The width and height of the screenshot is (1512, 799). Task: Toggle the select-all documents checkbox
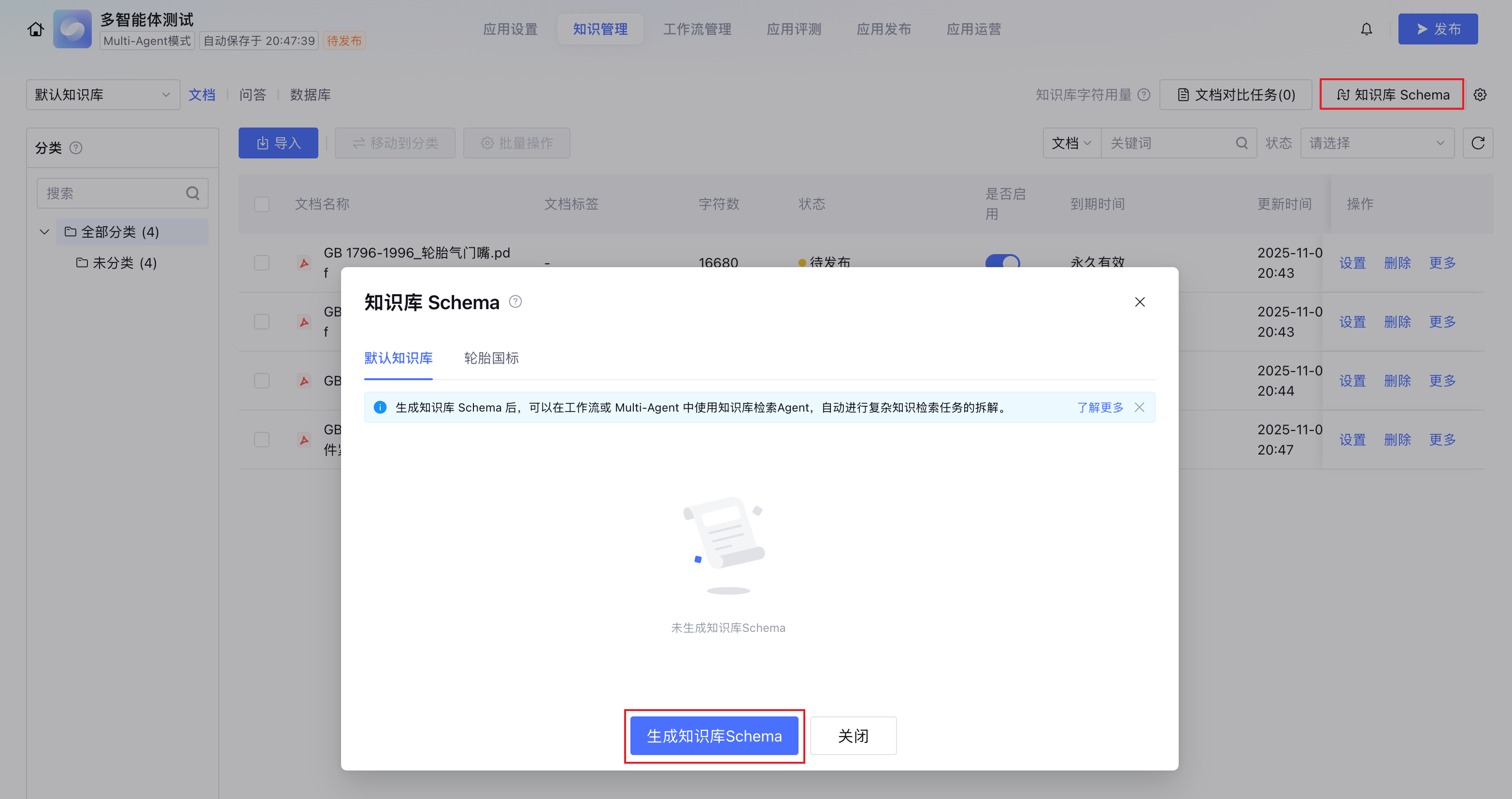click(x=262, y=204)
